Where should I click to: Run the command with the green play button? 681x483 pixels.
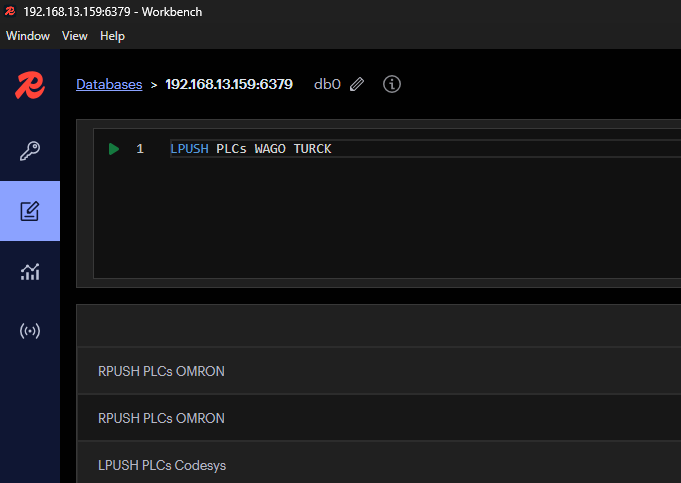pyautogui.click(x=114, y=149)
